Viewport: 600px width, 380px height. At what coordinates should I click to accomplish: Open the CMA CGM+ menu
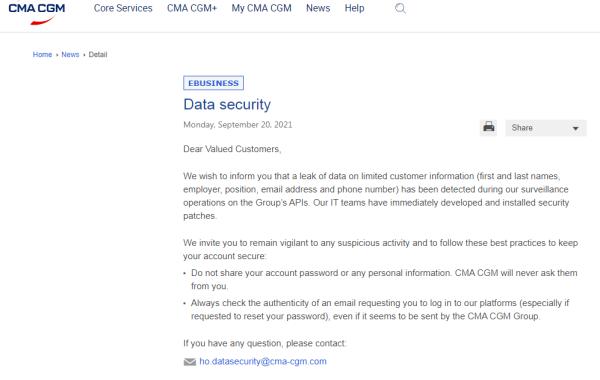tap(192, 8)
